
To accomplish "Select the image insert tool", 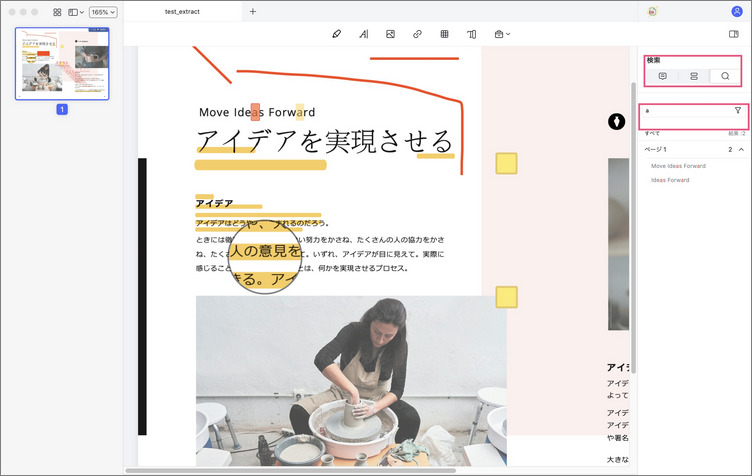I will coord(390,34).
